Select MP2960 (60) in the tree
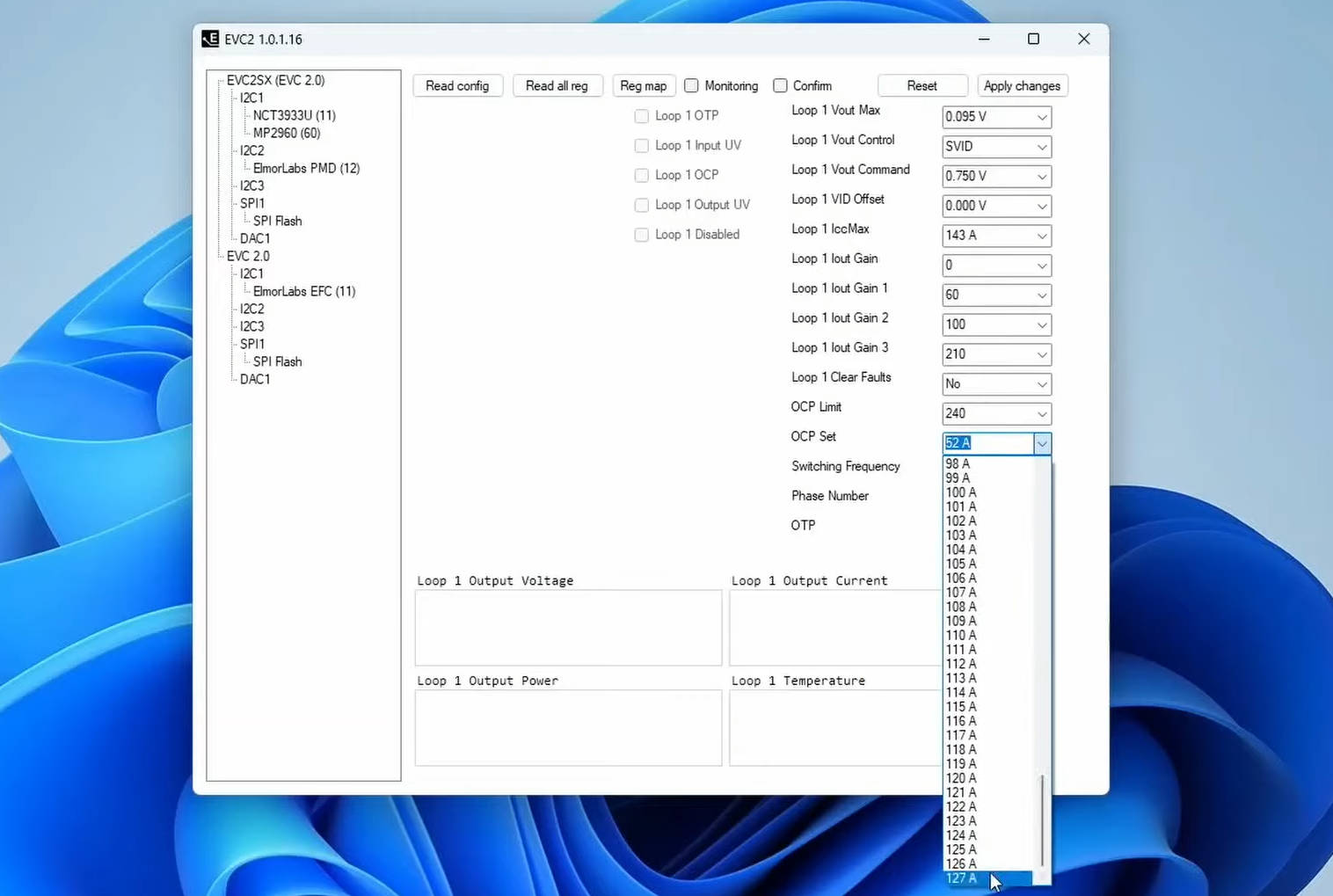Viewport: 1333px width, 896px height. coord(287,133)
